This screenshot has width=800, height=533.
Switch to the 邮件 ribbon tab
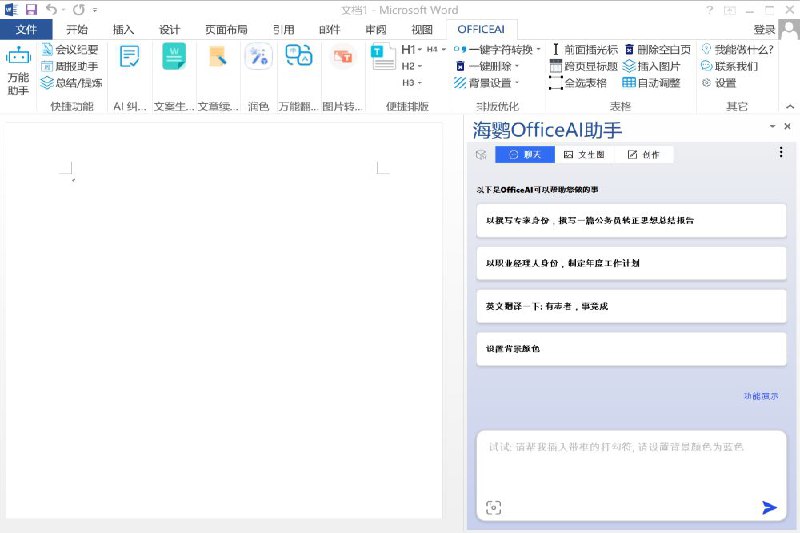(x=330, y=30)
